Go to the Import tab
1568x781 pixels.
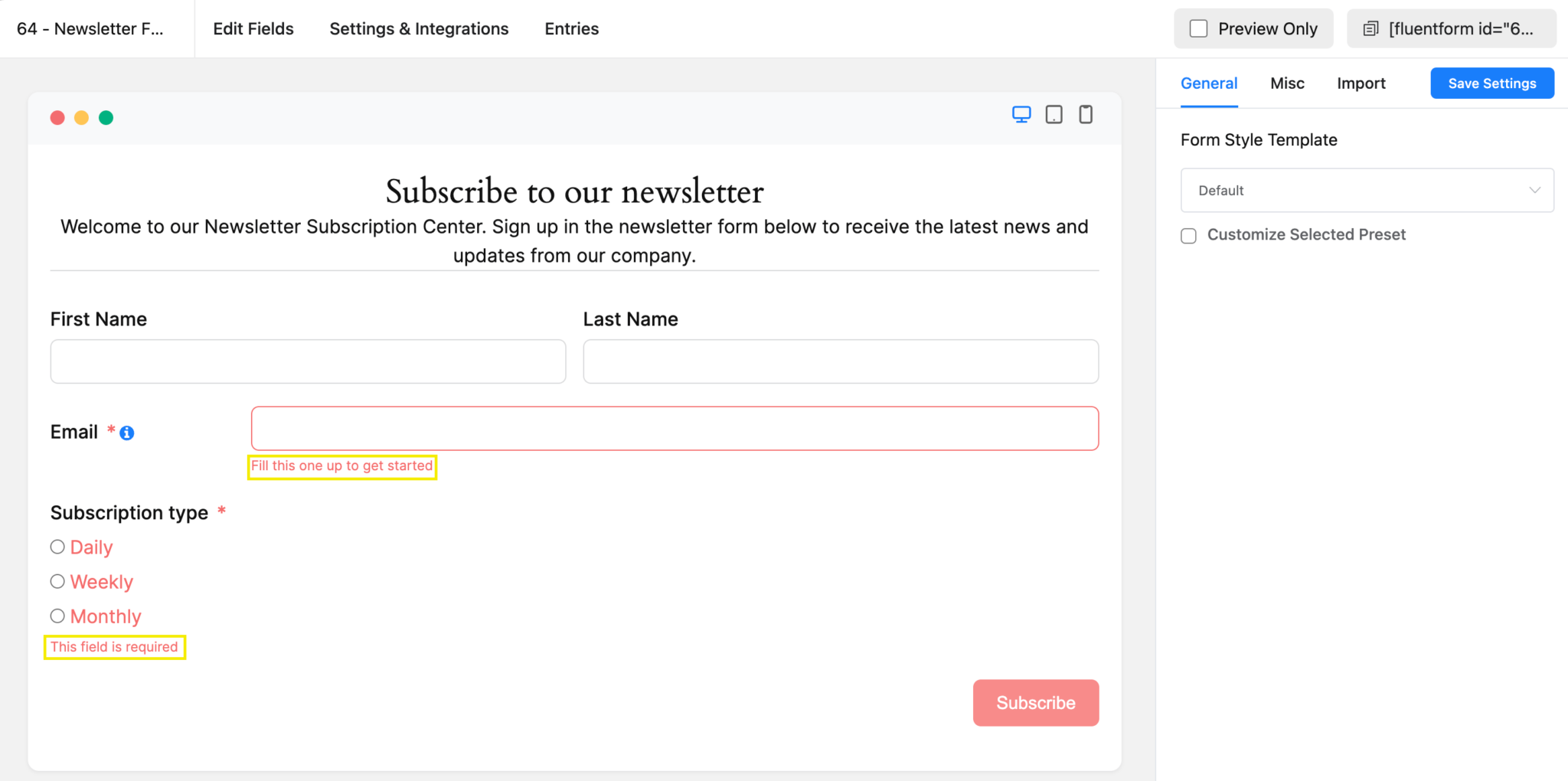point(1361,83)
